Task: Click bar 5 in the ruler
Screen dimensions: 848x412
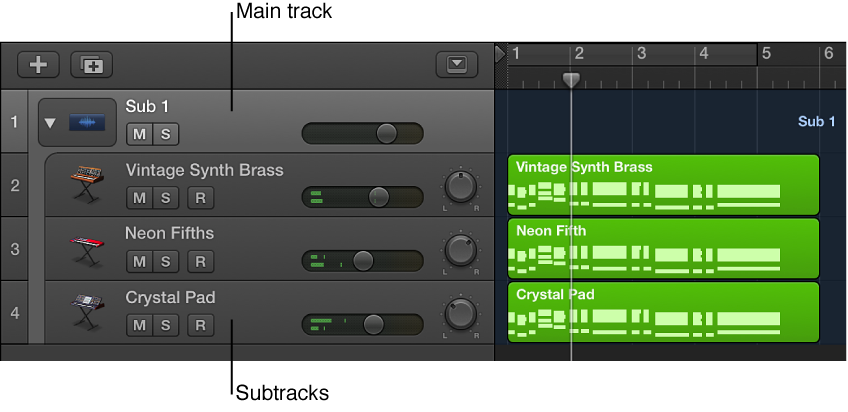Action: click(766, 54)
